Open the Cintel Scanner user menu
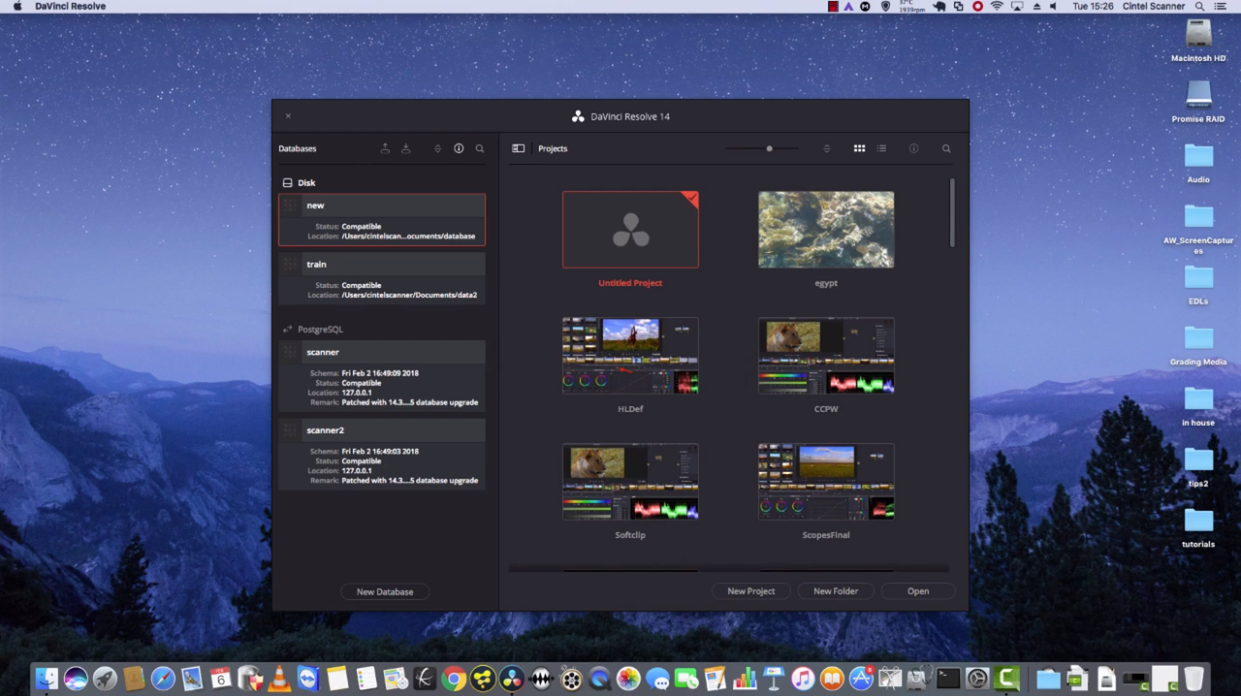1241x696 pixels. 1152,6
